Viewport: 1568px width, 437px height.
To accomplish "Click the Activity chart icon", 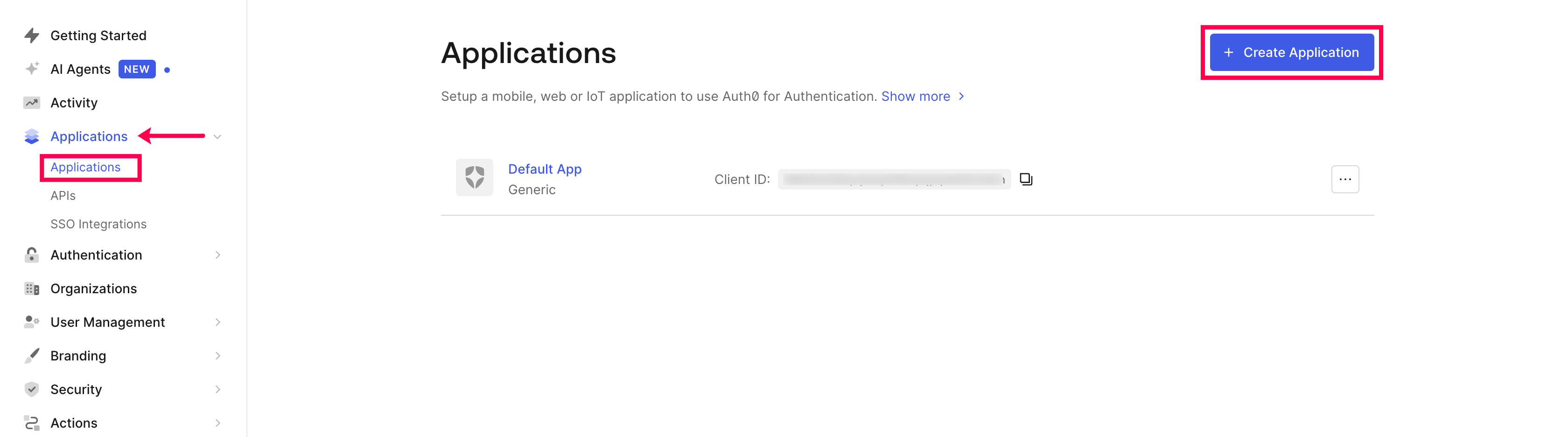I will point(32,103).
